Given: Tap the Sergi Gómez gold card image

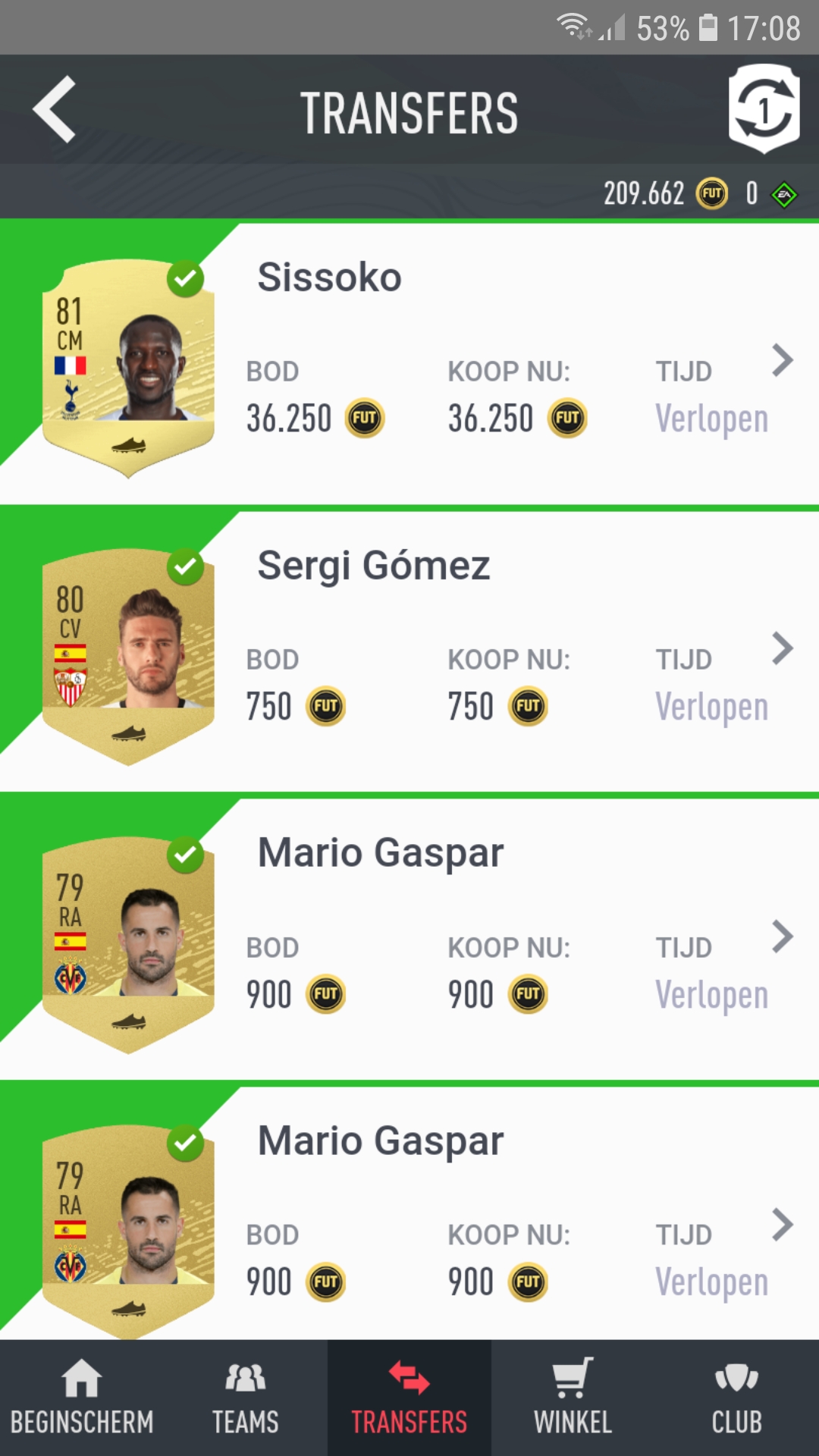Looking at the screenshot, I should (128, 657).
